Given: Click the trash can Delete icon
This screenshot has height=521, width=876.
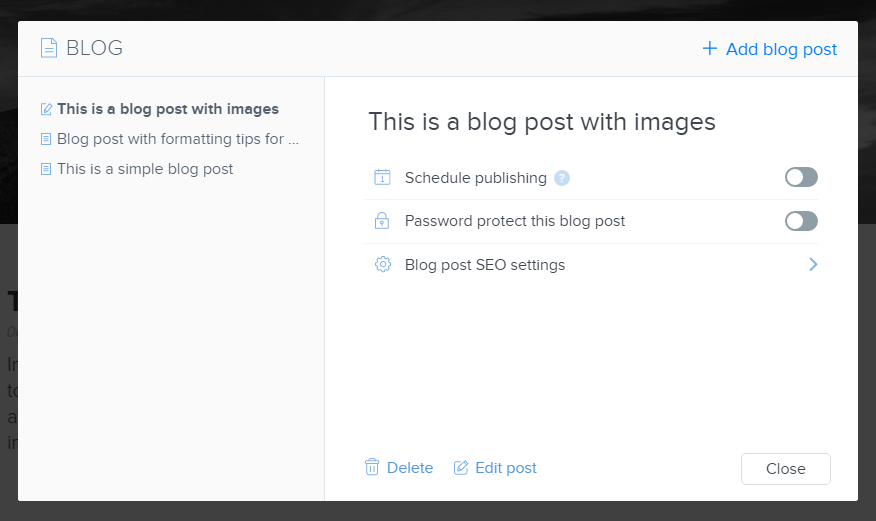Looking at the screenshot, I should 372,467.
